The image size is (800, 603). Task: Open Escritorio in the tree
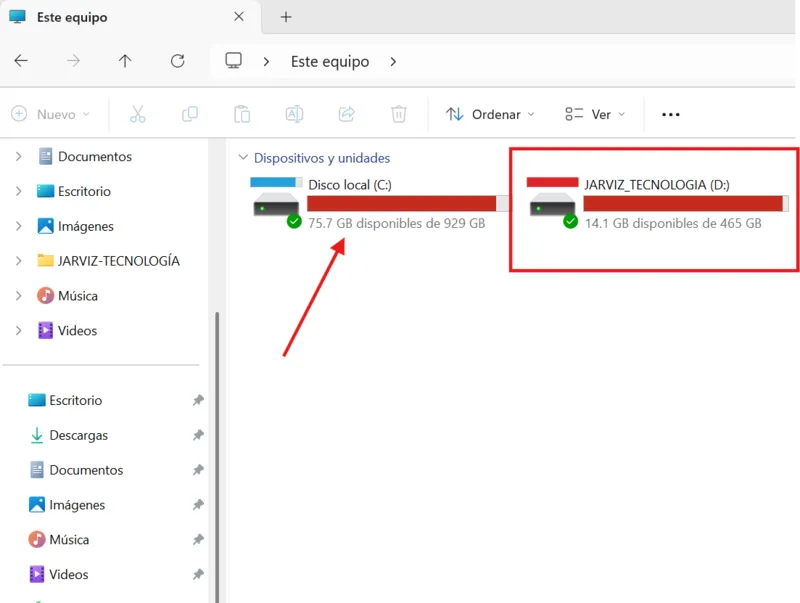click(x=74, y=191)
